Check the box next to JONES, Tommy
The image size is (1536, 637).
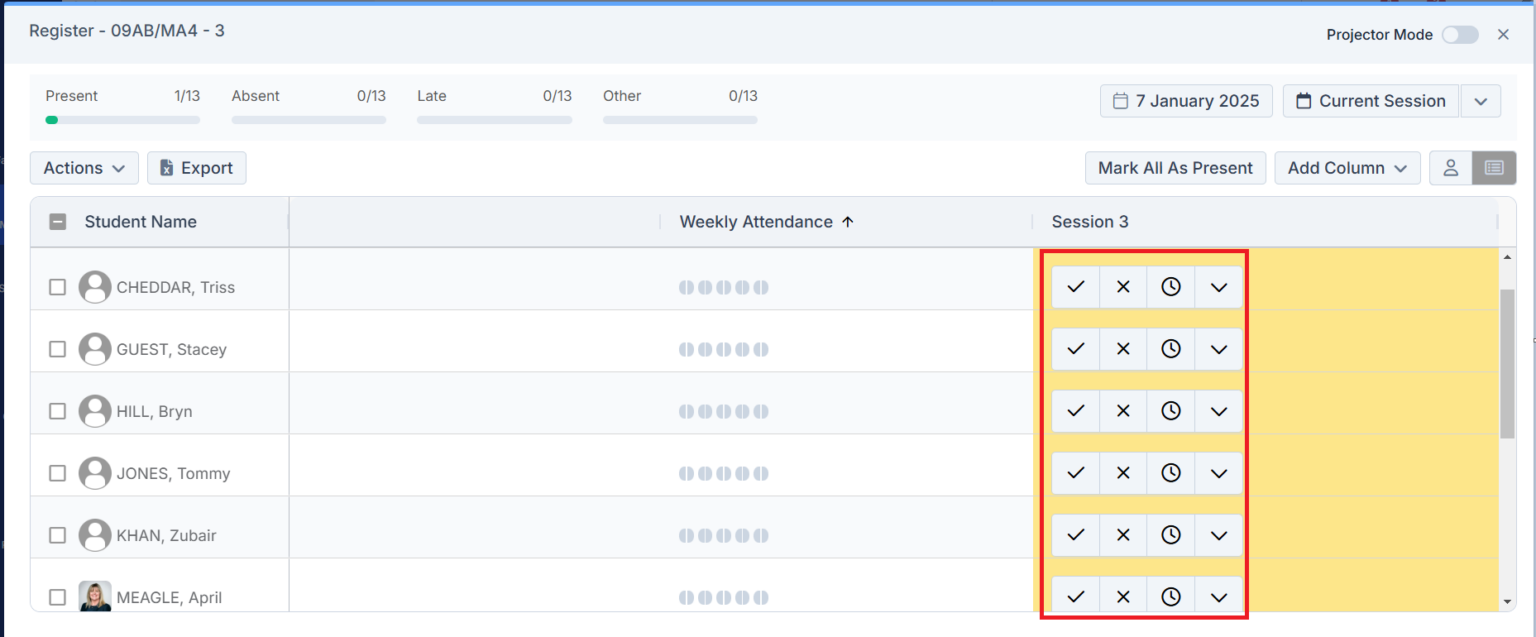click(x=57, y=473)
